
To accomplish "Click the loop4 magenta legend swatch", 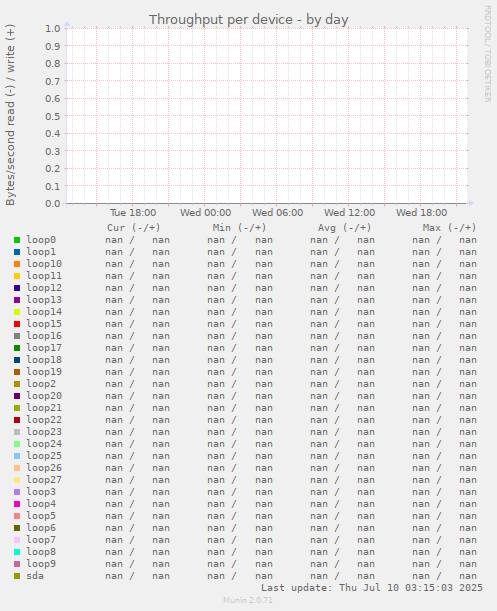I will 17,504.
